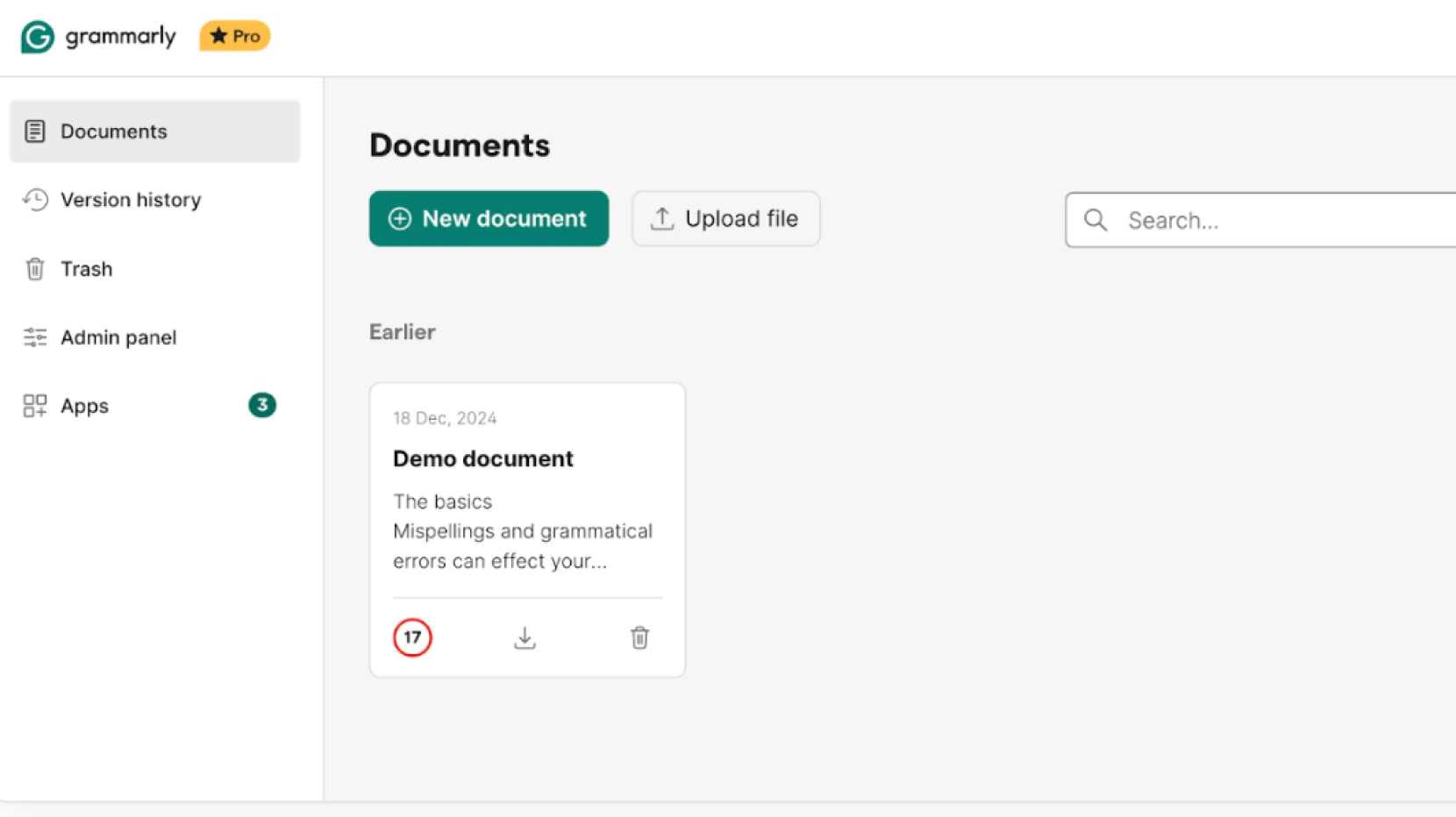Open Version history via its clock icon

click(x=35, y=200)
